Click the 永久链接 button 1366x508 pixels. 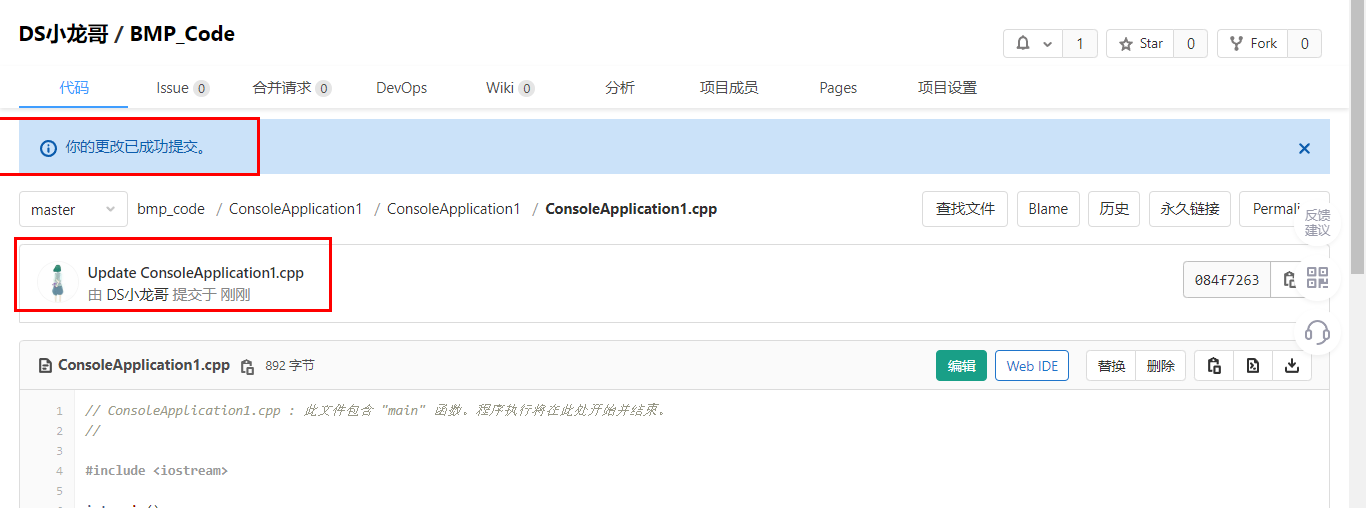(x=1189, y=209)
